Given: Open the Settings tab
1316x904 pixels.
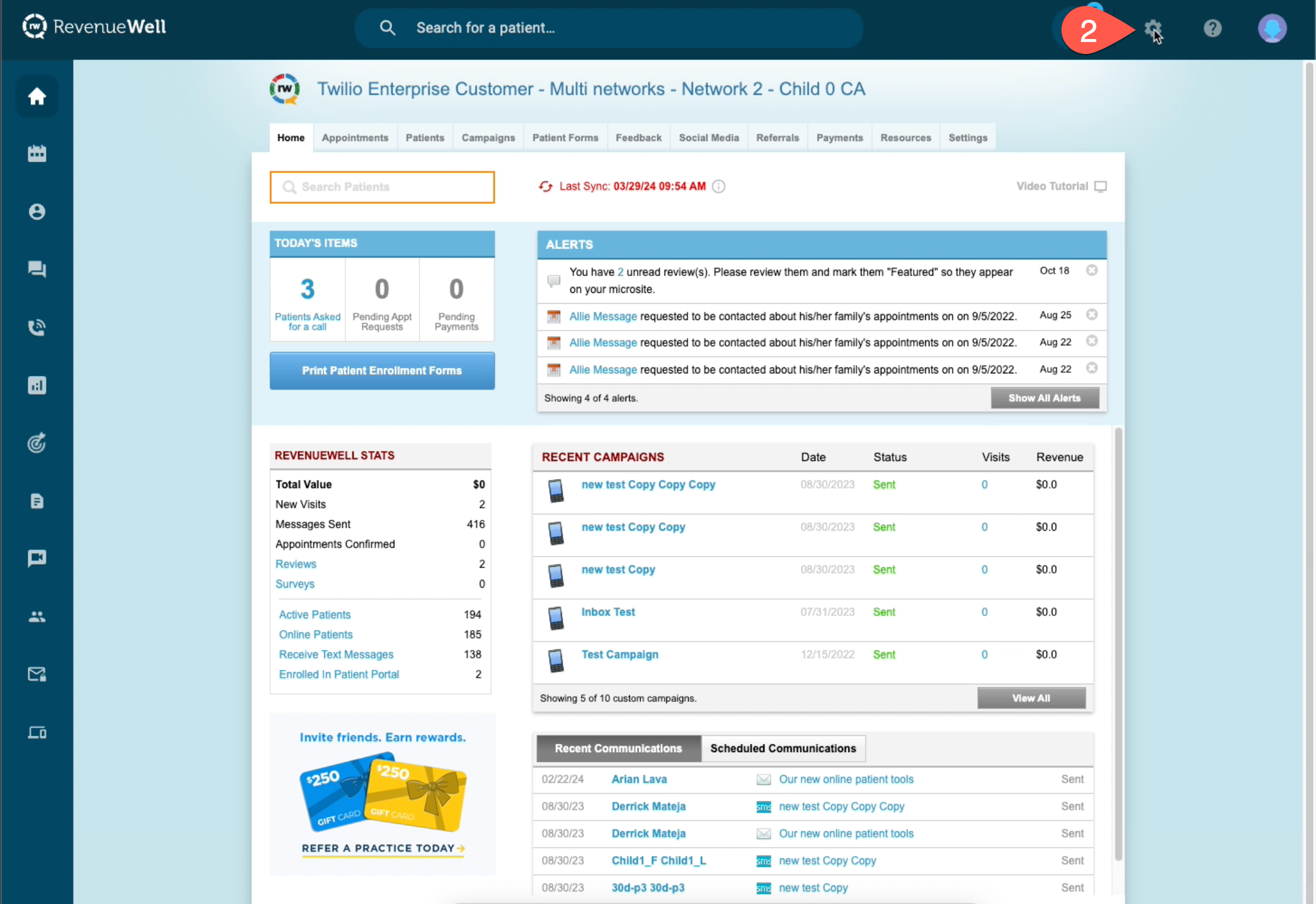Looking at the screenshot, I should coord(968,137).
